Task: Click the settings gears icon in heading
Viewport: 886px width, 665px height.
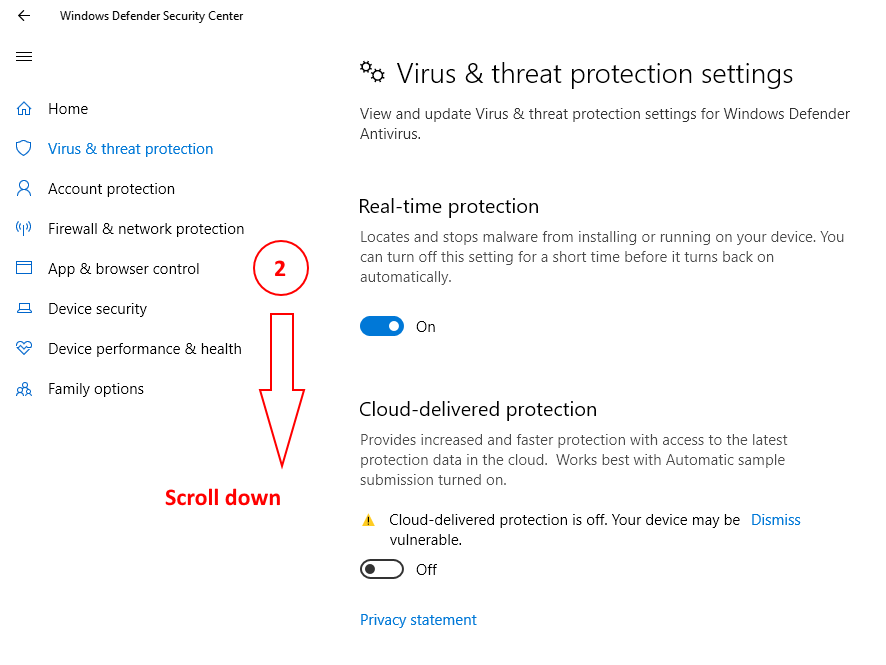Action: (372, 72)
